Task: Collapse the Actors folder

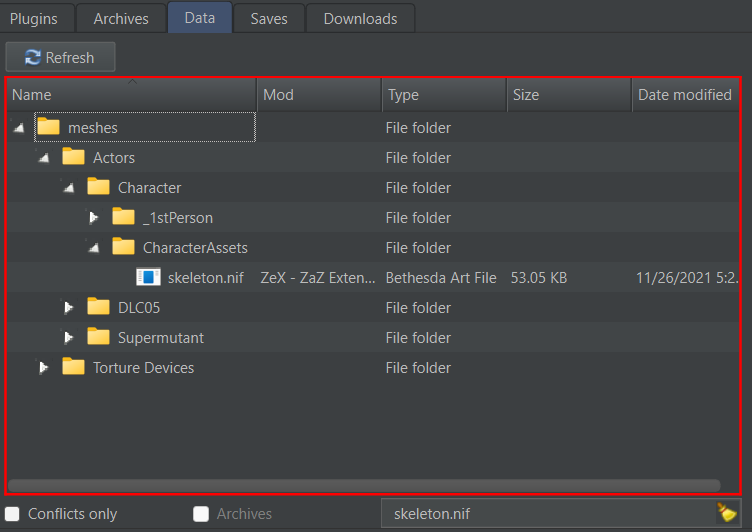Action: (44, 158)
